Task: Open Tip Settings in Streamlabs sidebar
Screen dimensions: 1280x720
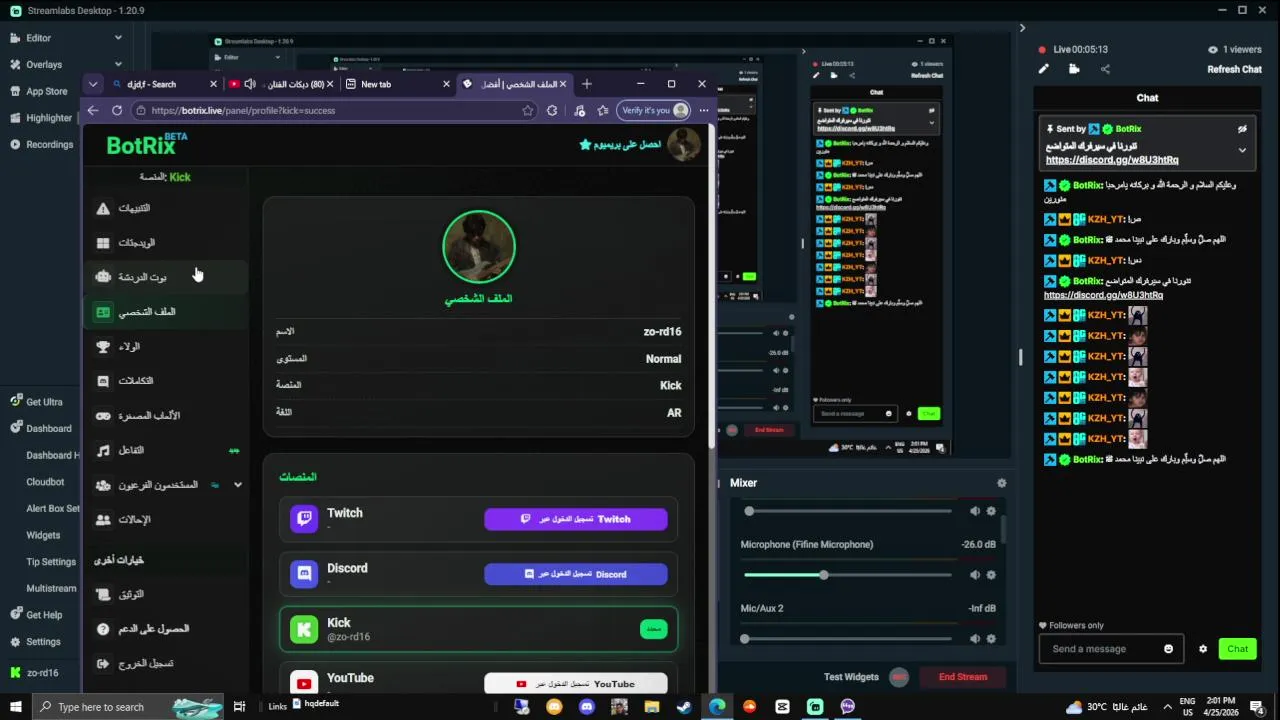Action: [50, 562]
